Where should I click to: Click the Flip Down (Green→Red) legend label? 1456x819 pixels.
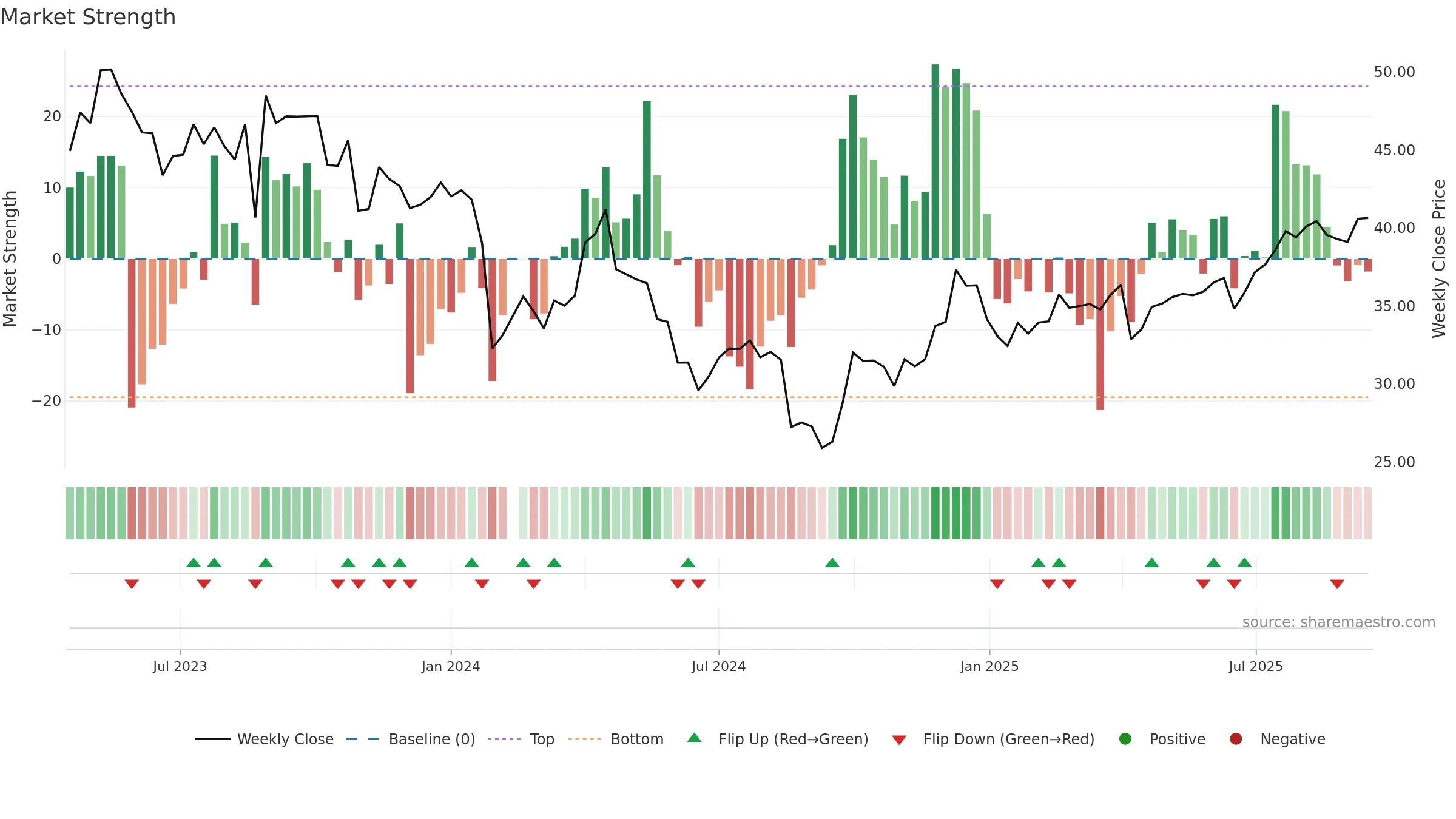click(x=1009, y=739)
